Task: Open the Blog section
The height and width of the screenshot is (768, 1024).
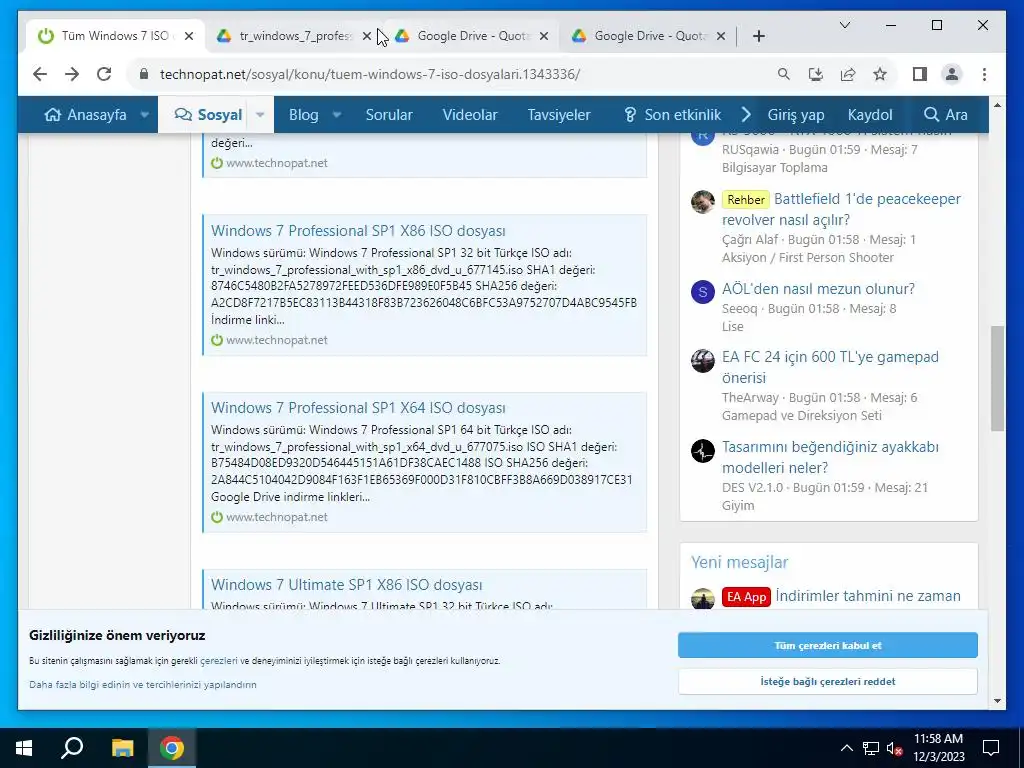Action: (x=304, y=115)
